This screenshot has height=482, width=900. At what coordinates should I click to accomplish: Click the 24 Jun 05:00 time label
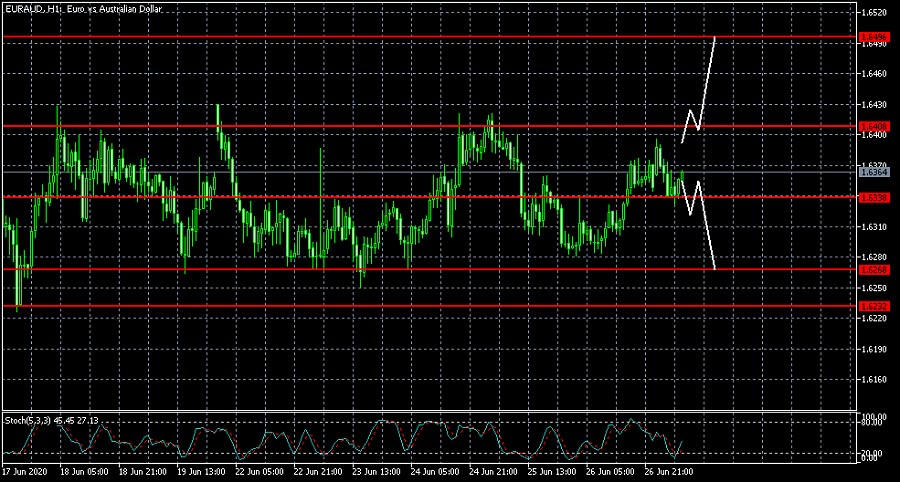[x=438, y=471]
